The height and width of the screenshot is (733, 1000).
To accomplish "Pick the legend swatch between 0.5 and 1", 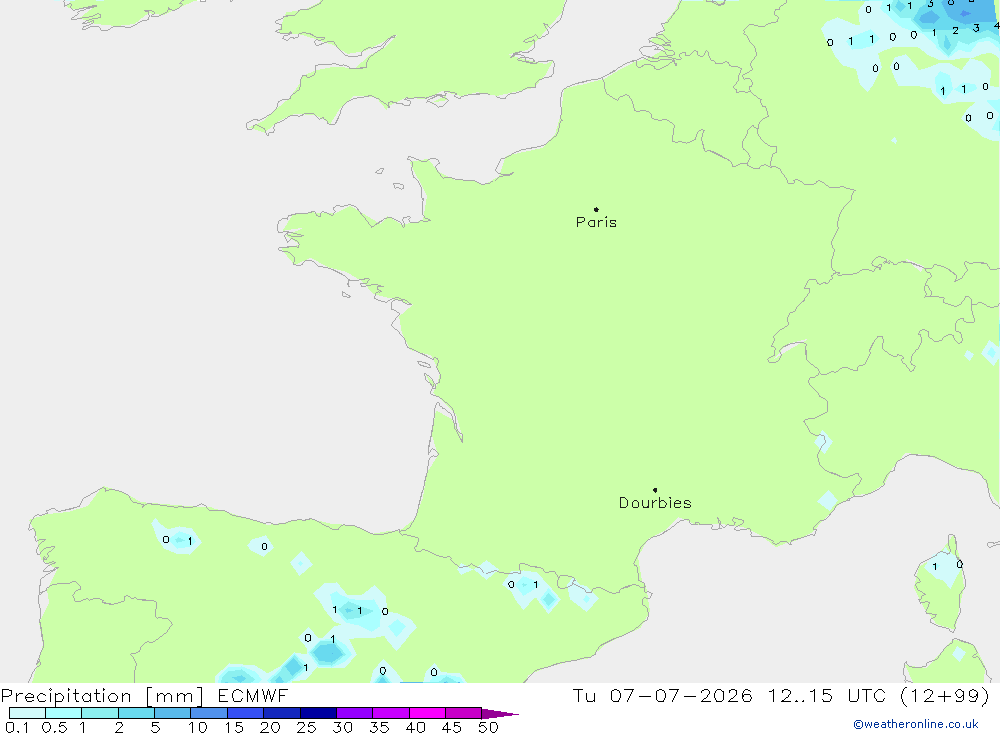I will click(x=64, y=713).
